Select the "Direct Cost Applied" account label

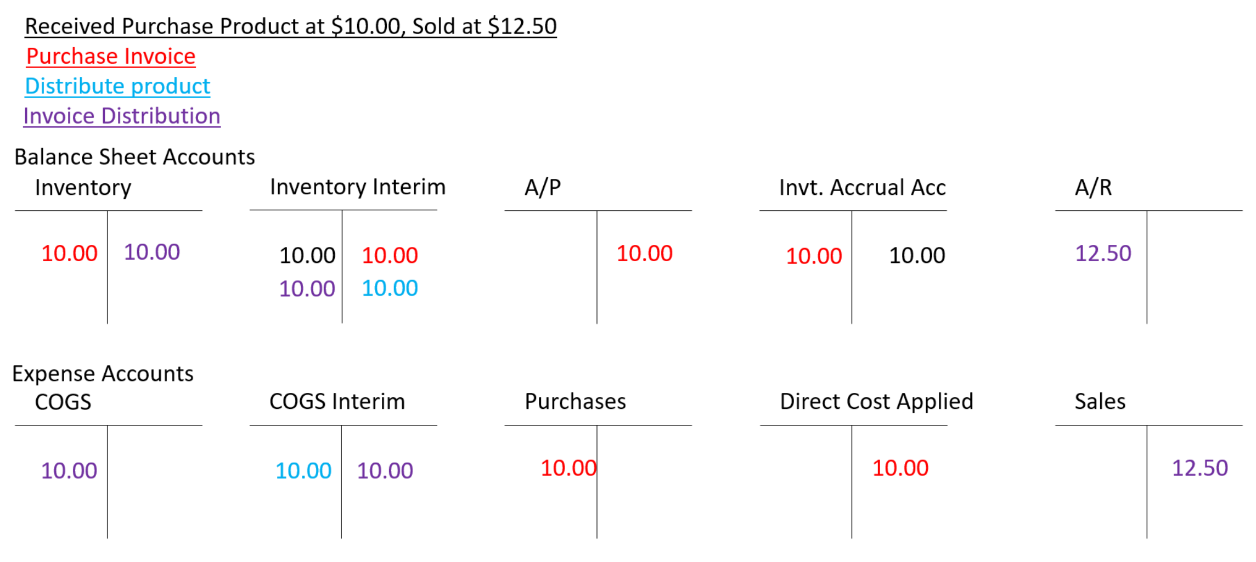coord(876,402)
